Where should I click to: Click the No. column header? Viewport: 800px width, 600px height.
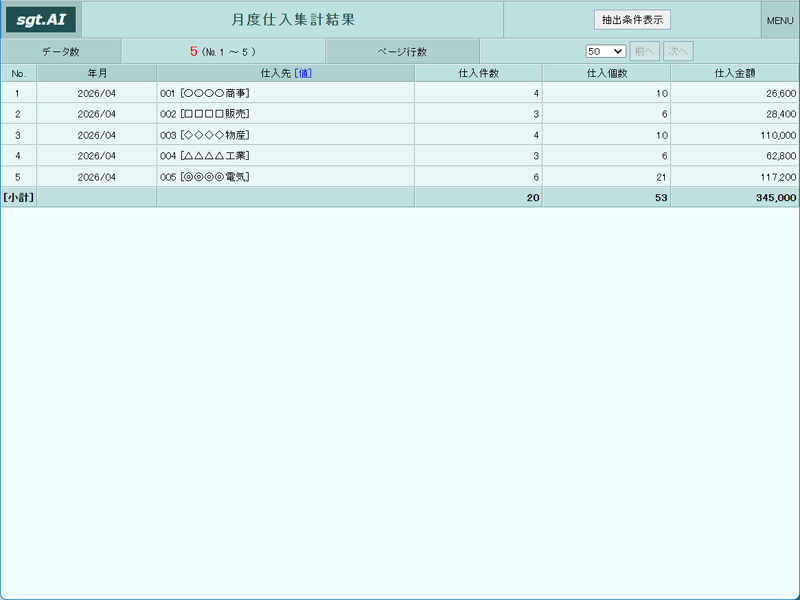point(18,73)
